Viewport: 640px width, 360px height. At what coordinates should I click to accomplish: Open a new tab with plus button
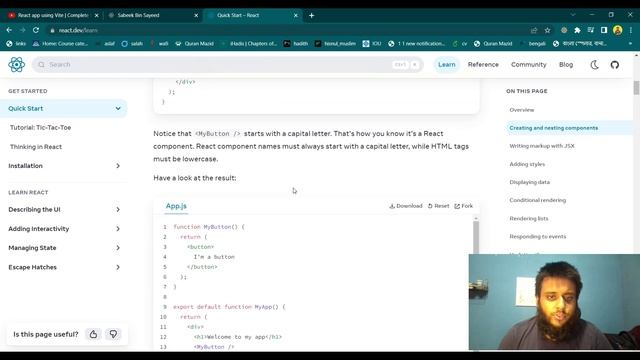tap(311, 15)
